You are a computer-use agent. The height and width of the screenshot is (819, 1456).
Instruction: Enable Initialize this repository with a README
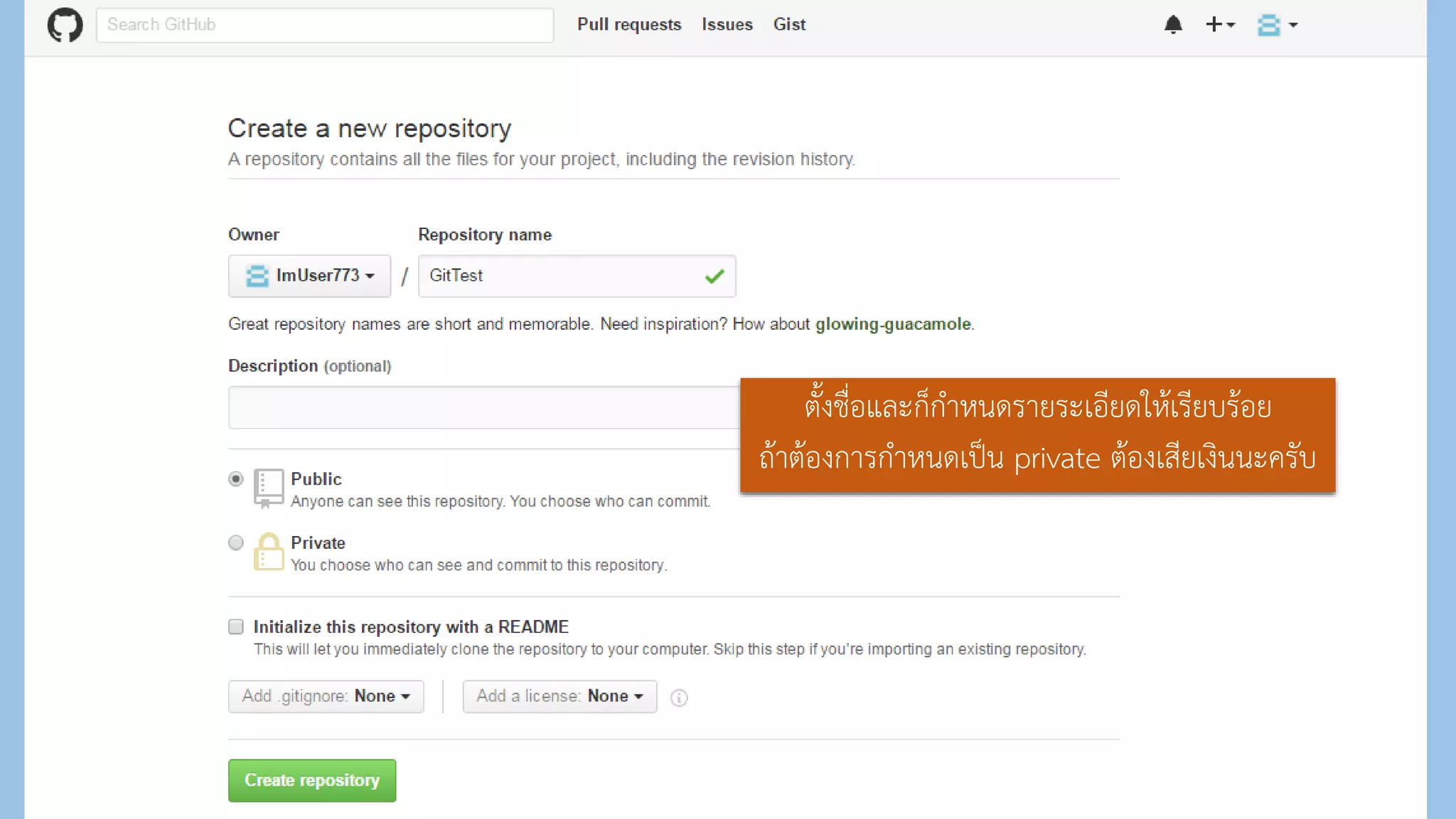(x=236, y=626)
